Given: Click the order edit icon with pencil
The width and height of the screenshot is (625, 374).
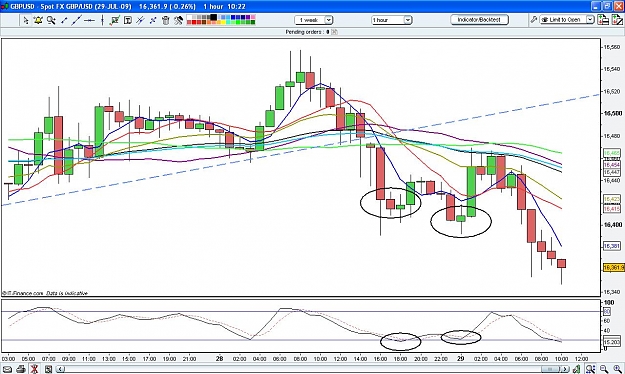Looking at the screenshot, I should 617,20.
